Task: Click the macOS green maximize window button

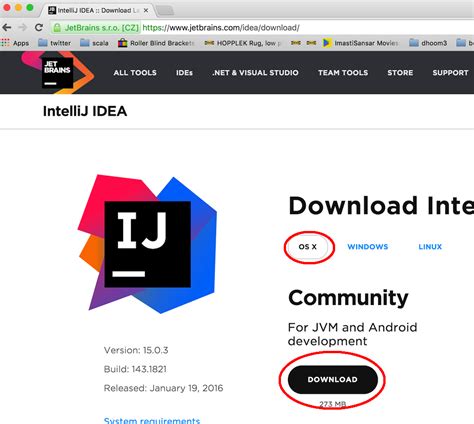Action: point(30,7)
